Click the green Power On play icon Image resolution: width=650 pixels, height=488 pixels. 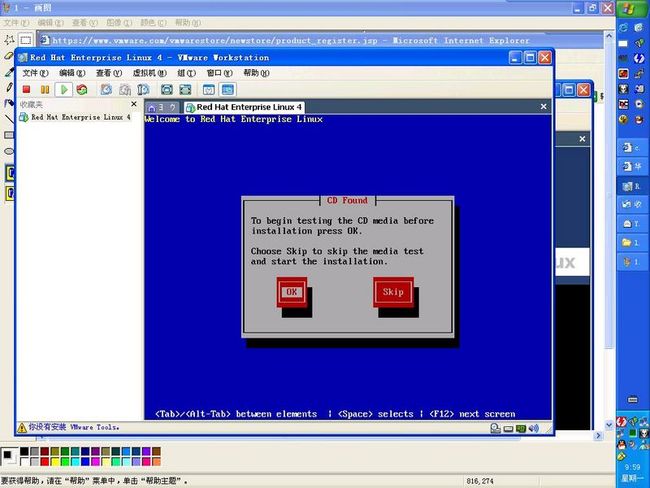[64, 90]
